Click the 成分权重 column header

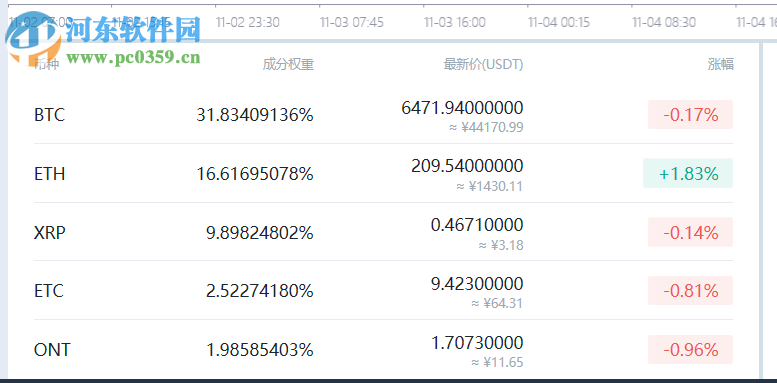pyautogui.click(x=288, y=64)
